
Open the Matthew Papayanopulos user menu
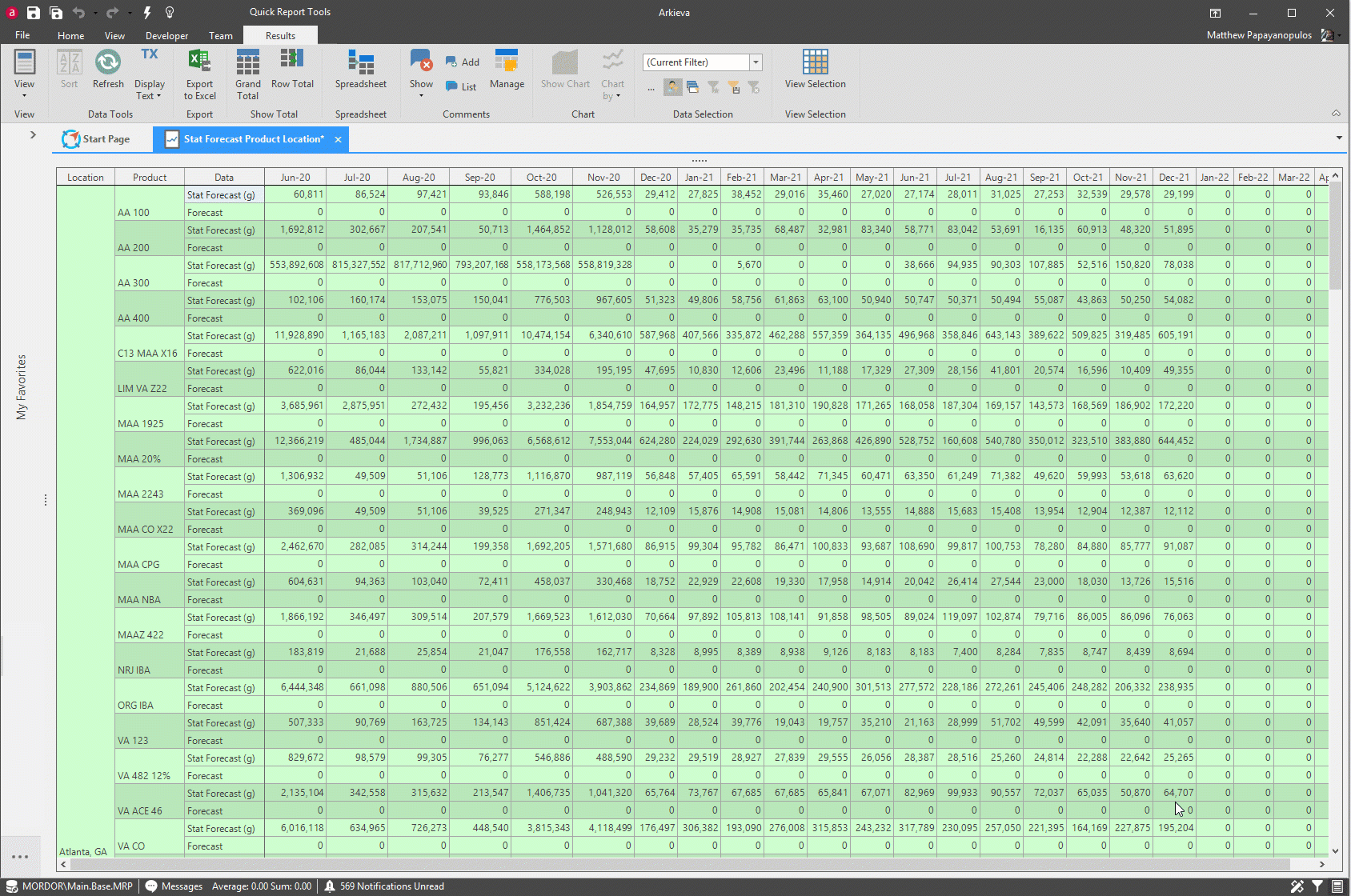click(x=1274, y=35)
